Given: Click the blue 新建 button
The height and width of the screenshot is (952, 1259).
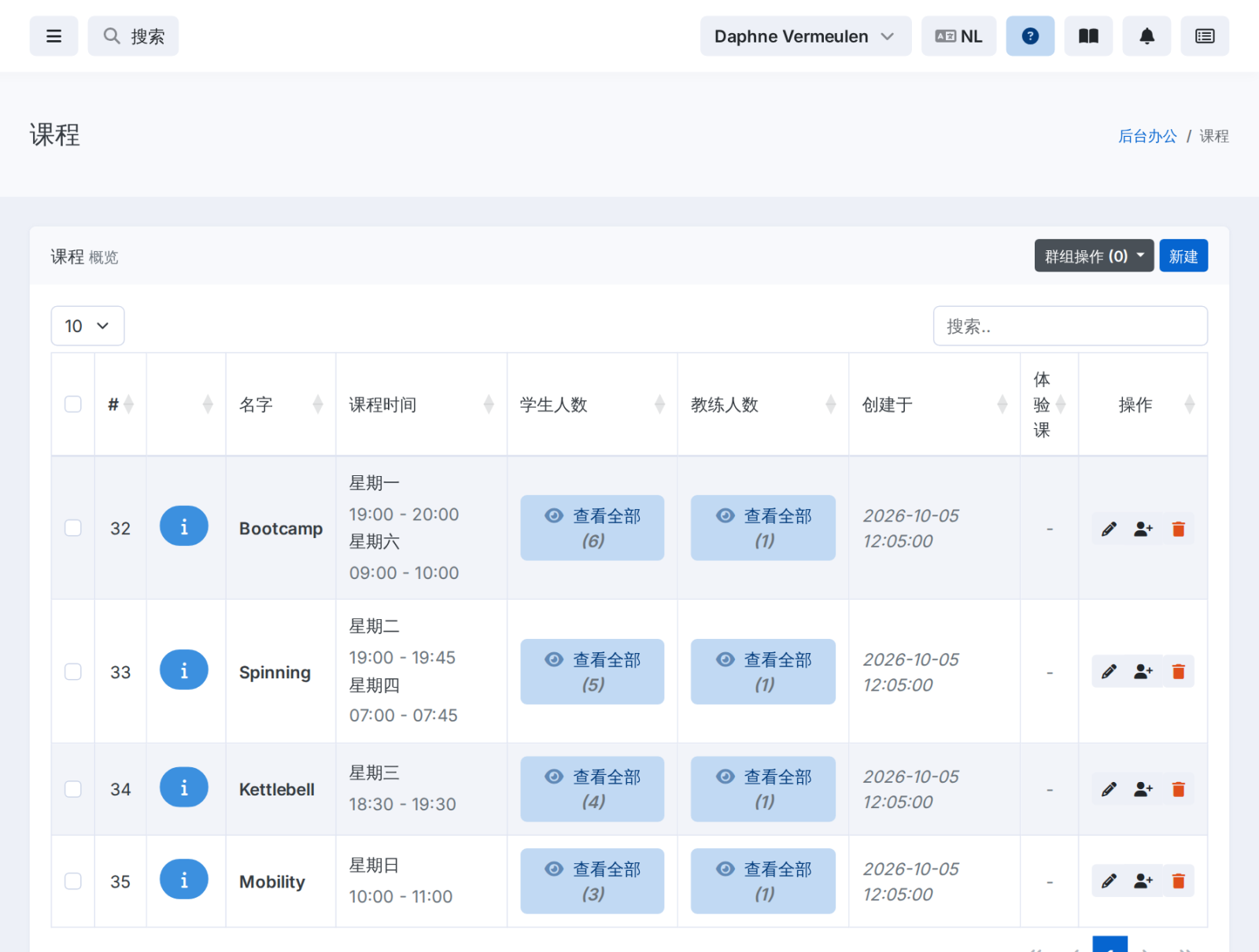Looking at the screenshot, I should [1183, 256].
